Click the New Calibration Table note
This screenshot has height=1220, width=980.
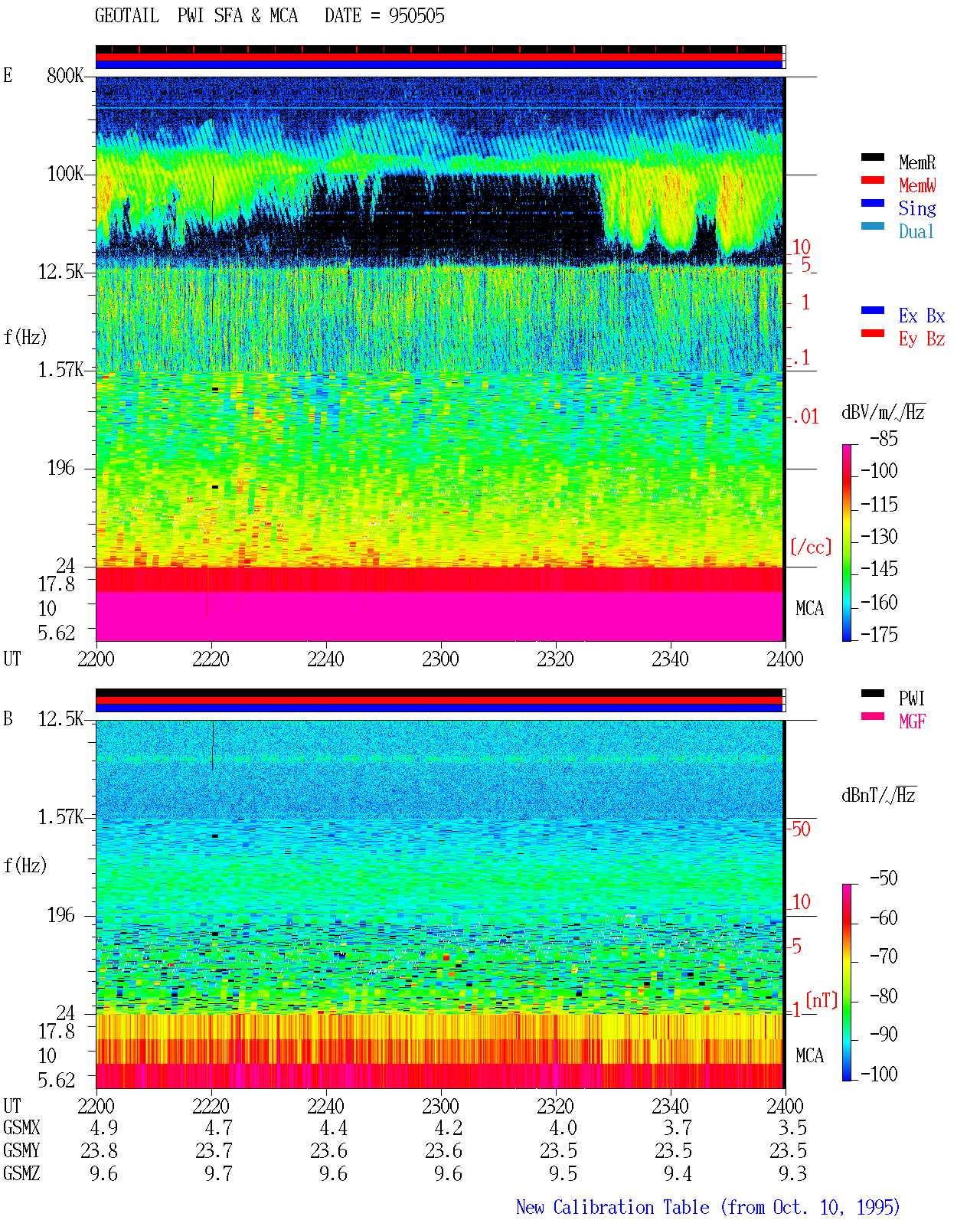click(x=708, y=1207)
